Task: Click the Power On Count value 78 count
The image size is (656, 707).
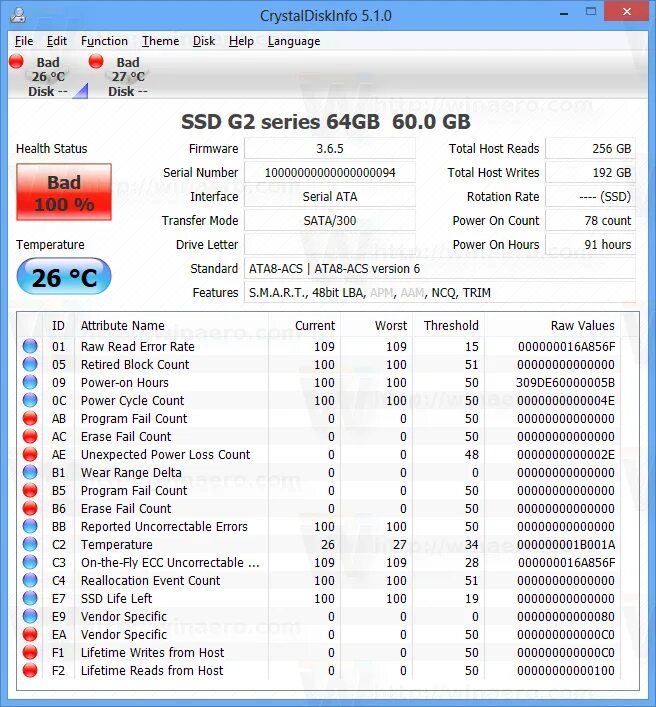Action: point(590,220)
